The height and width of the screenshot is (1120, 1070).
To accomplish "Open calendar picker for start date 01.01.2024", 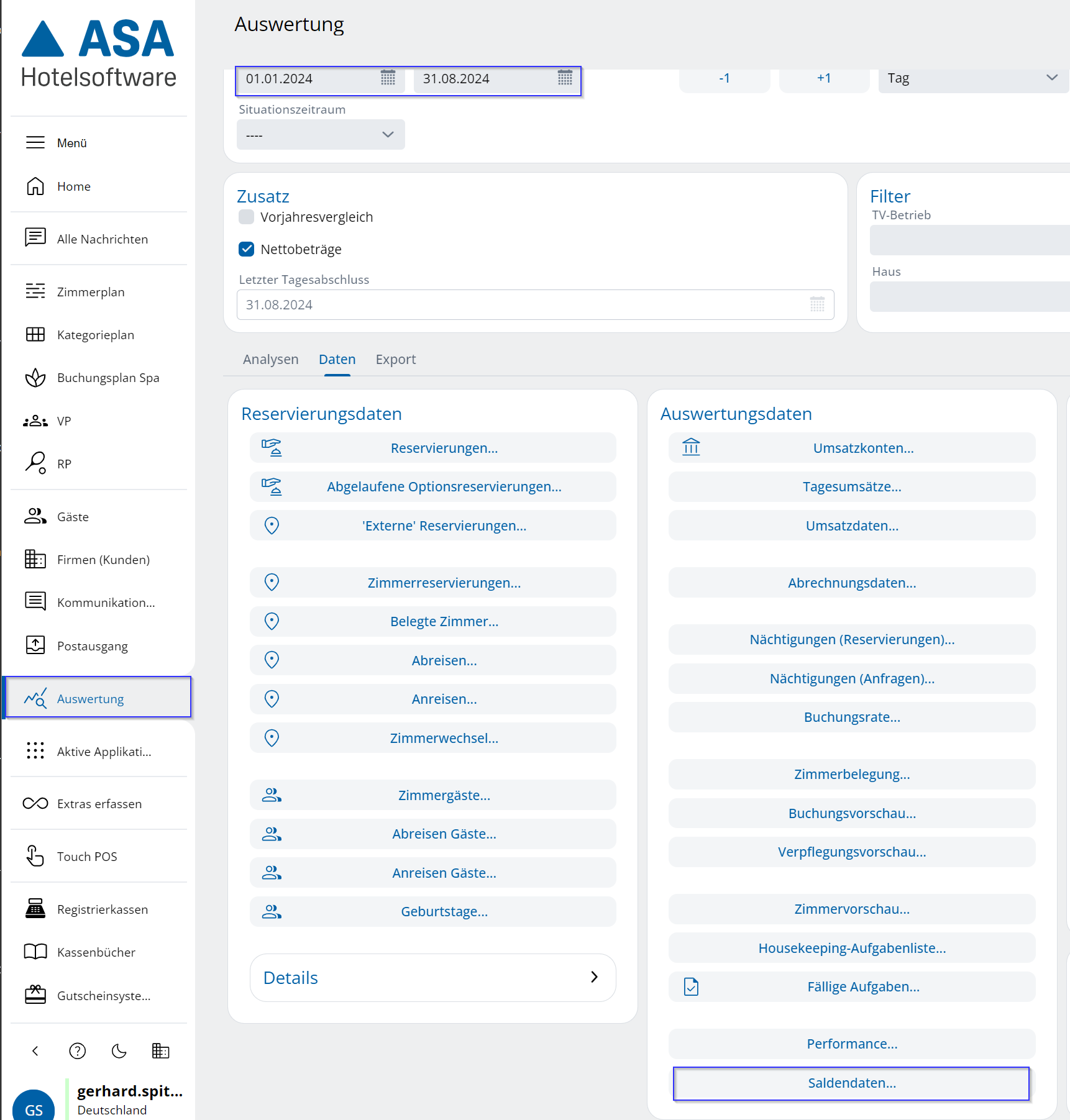I will click(x=388, y=78).
